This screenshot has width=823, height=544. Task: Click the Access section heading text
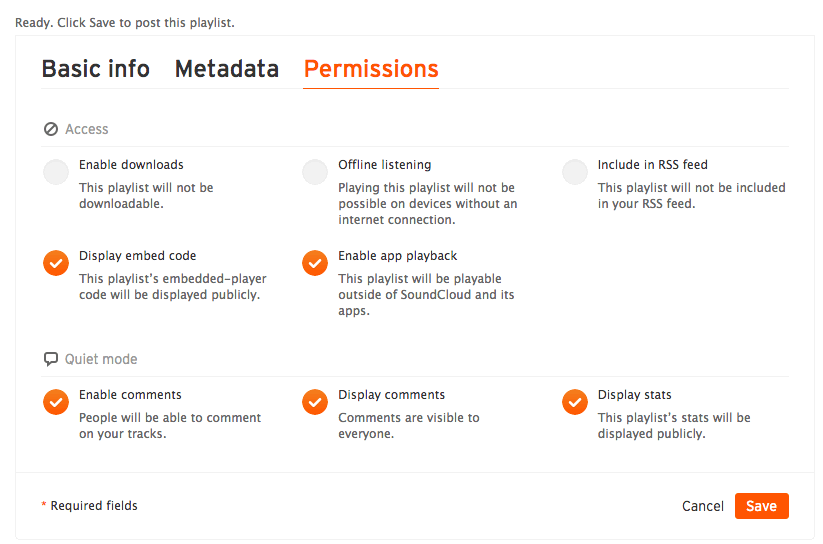[x=87, y=129]
